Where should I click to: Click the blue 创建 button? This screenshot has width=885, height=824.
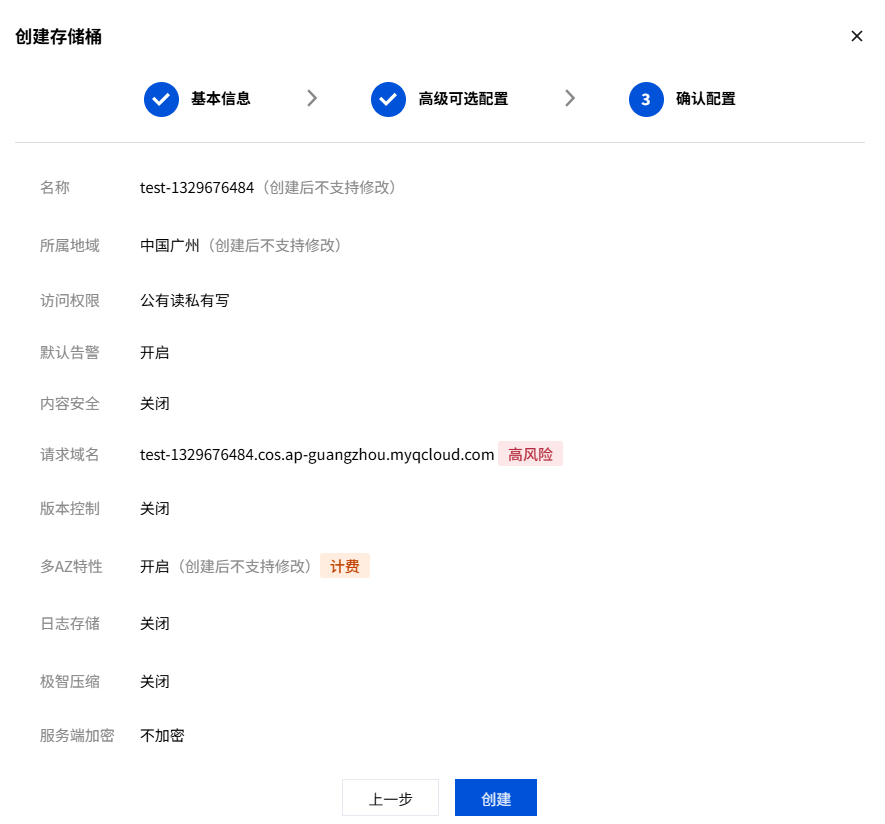[495, 797]
